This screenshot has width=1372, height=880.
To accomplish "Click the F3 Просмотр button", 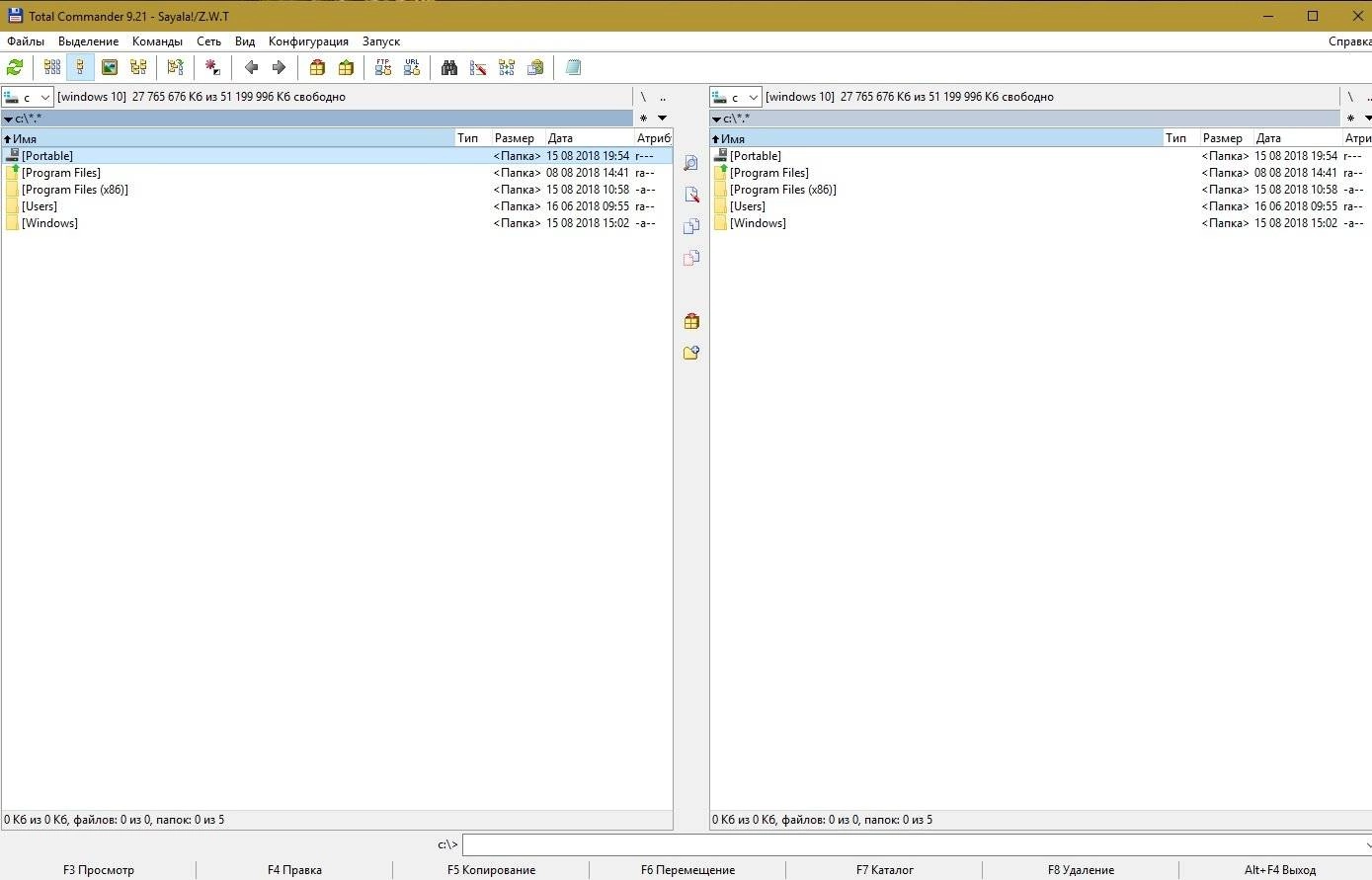I will 99,870.
